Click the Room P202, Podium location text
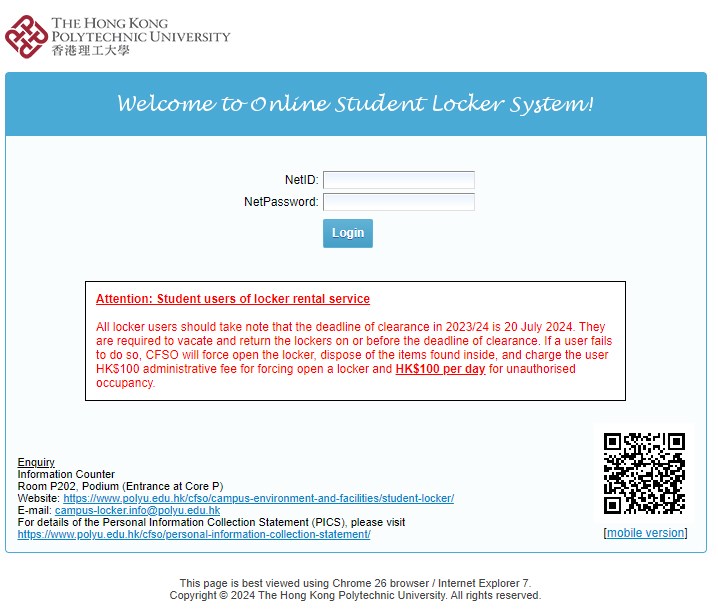Viewport: 718px width, 616px height. (x=120, y=486)
